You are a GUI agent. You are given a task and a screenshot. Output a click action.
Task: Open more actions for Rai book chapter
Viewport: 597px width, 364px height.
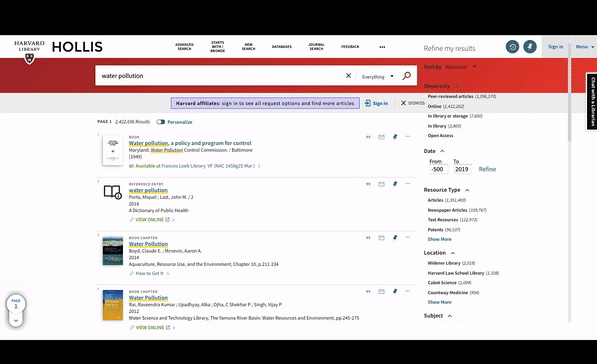[x=408, y=291]
